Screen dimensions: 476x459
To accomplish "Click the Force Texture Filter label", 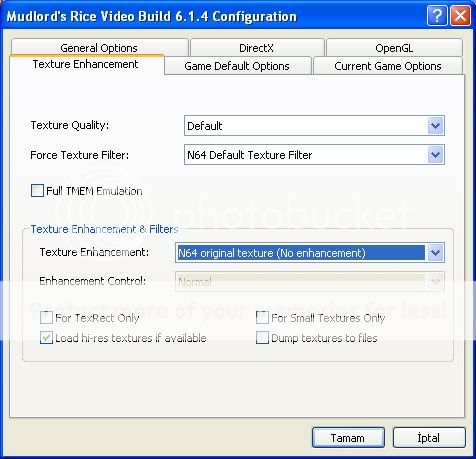I will (80, 155).
